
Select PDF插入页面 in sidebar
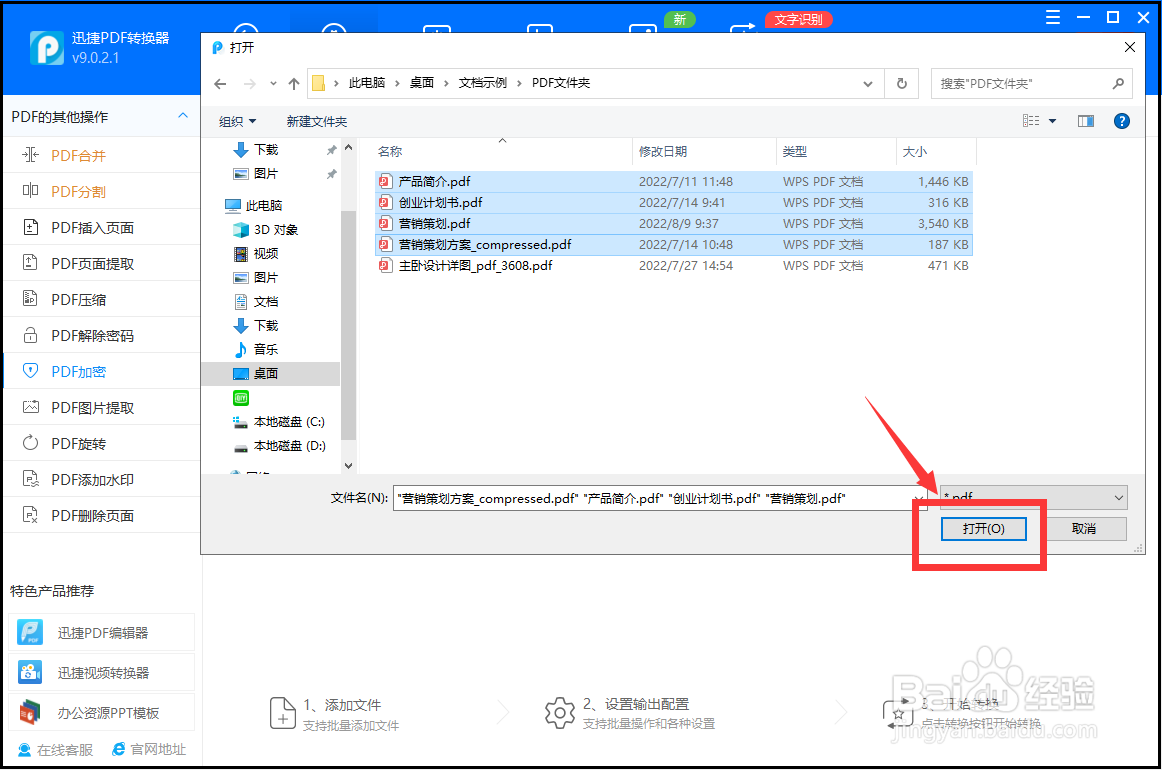(x=102, y=228)
